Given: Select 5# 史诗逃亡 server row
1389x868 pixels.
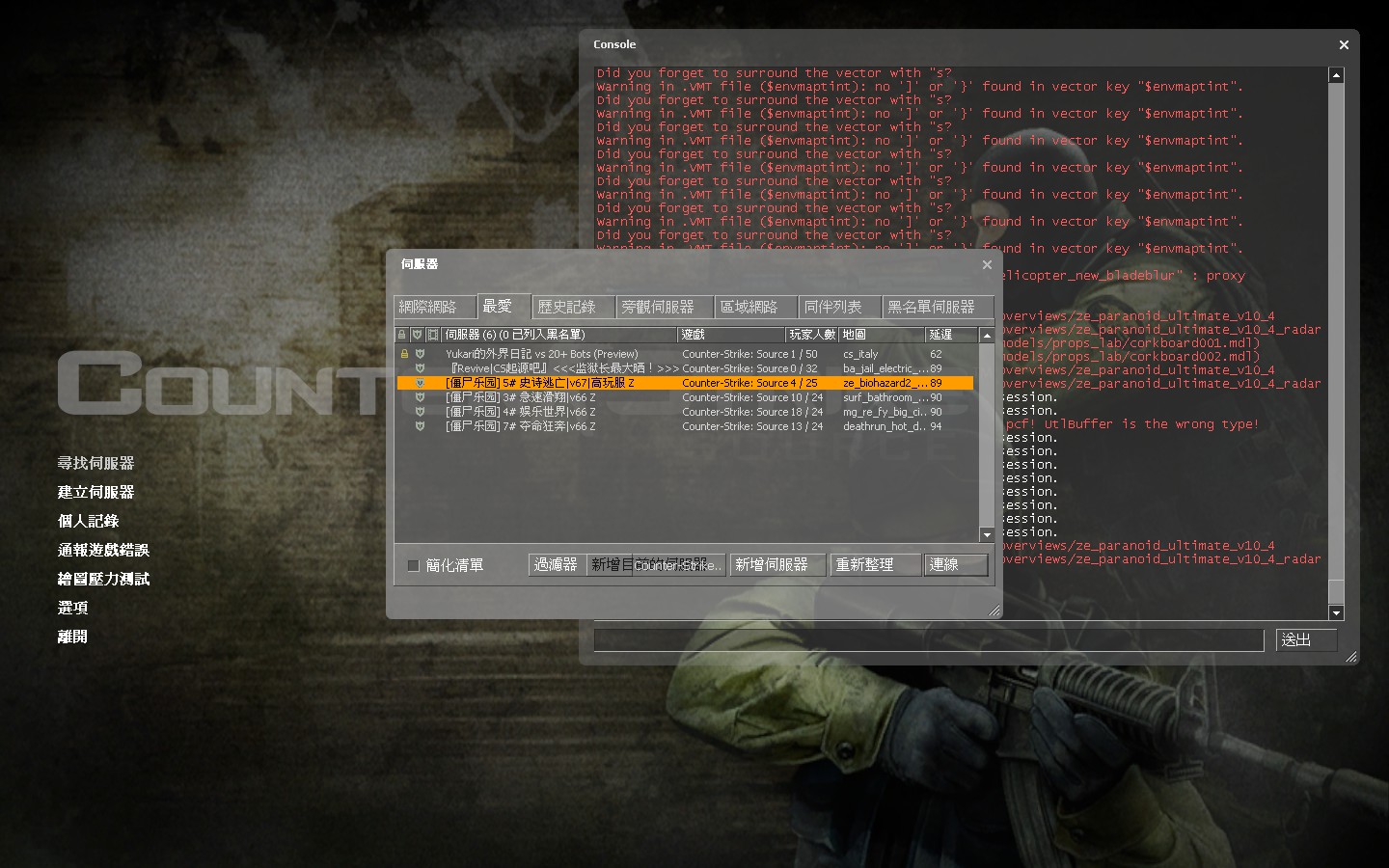Looking at the screenshot, I should (x=686, y=383).
